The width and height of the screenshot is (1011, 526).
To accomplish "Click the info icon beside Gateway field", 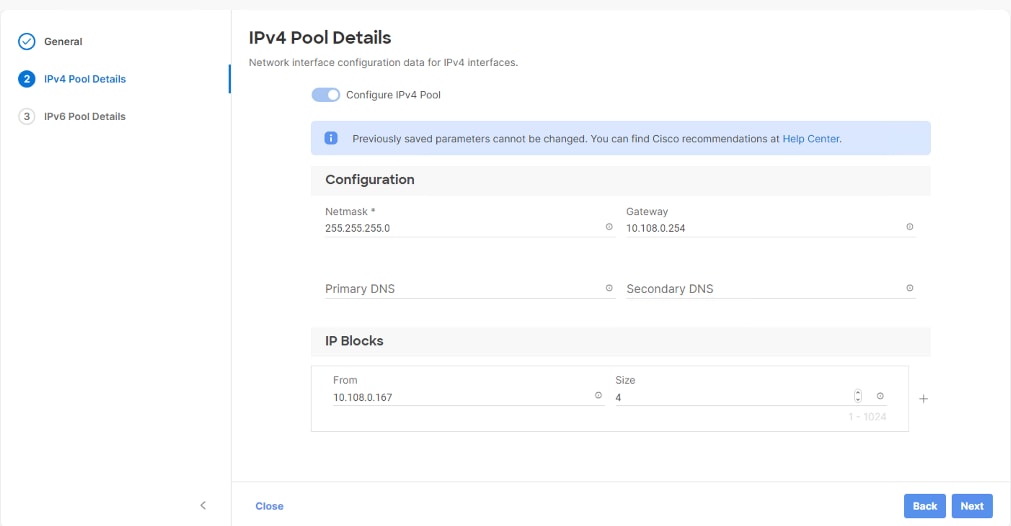I will [x=909, y=228].
